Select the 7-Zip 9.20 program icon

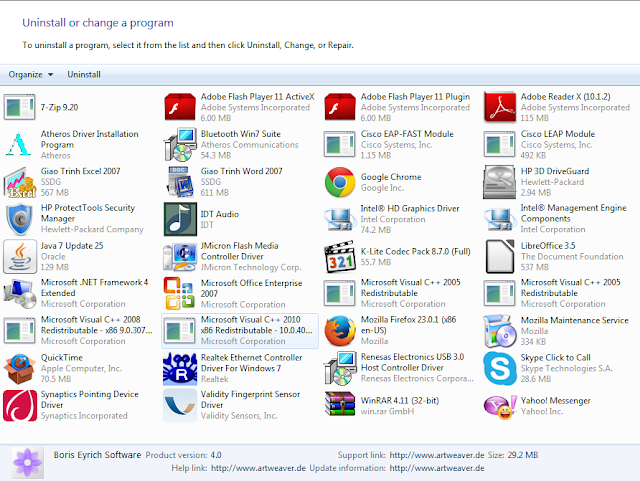[19, 107]
